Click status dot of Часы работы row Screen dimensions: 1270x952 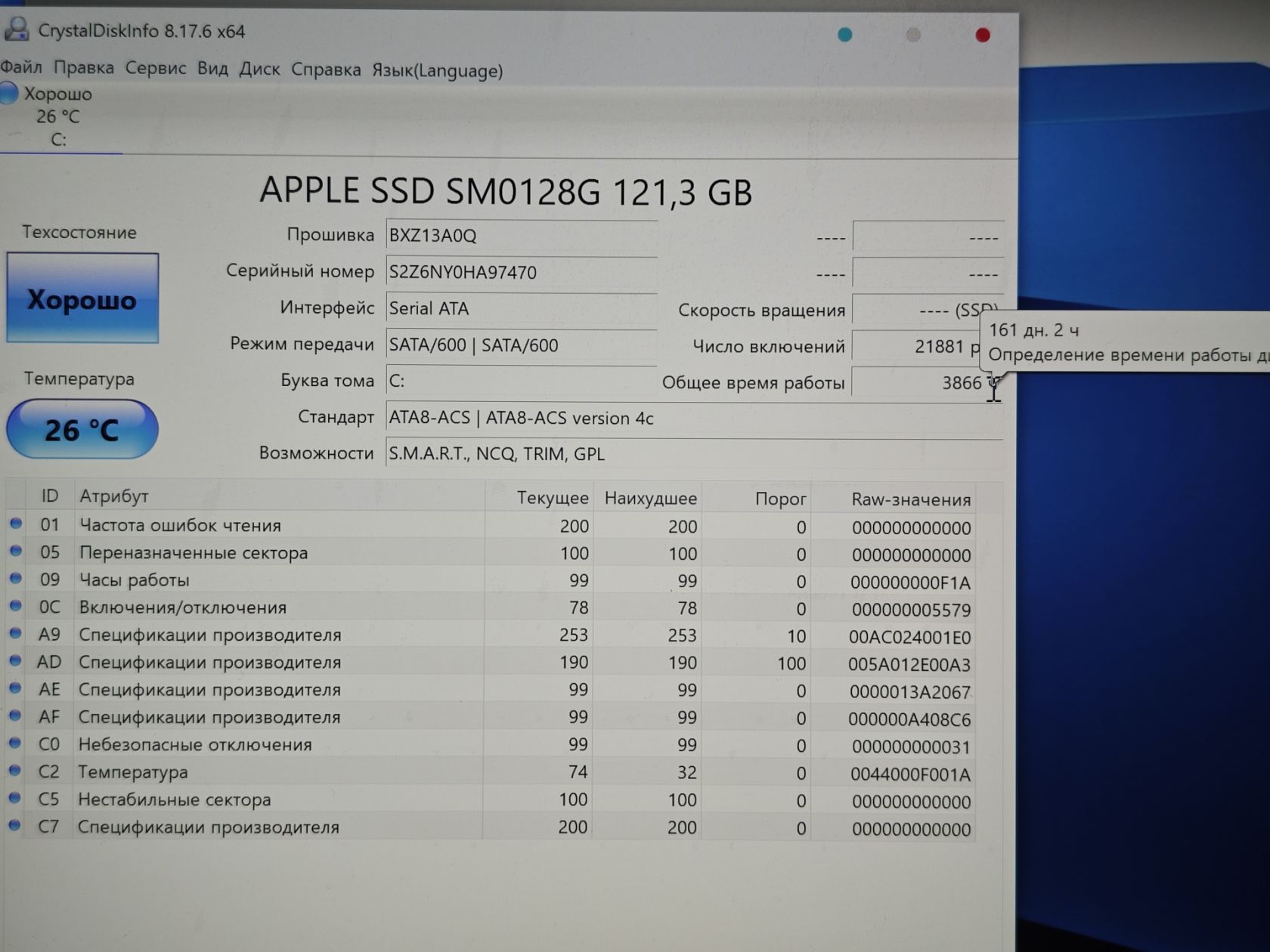pyautogui.click(x=15, y=578)
